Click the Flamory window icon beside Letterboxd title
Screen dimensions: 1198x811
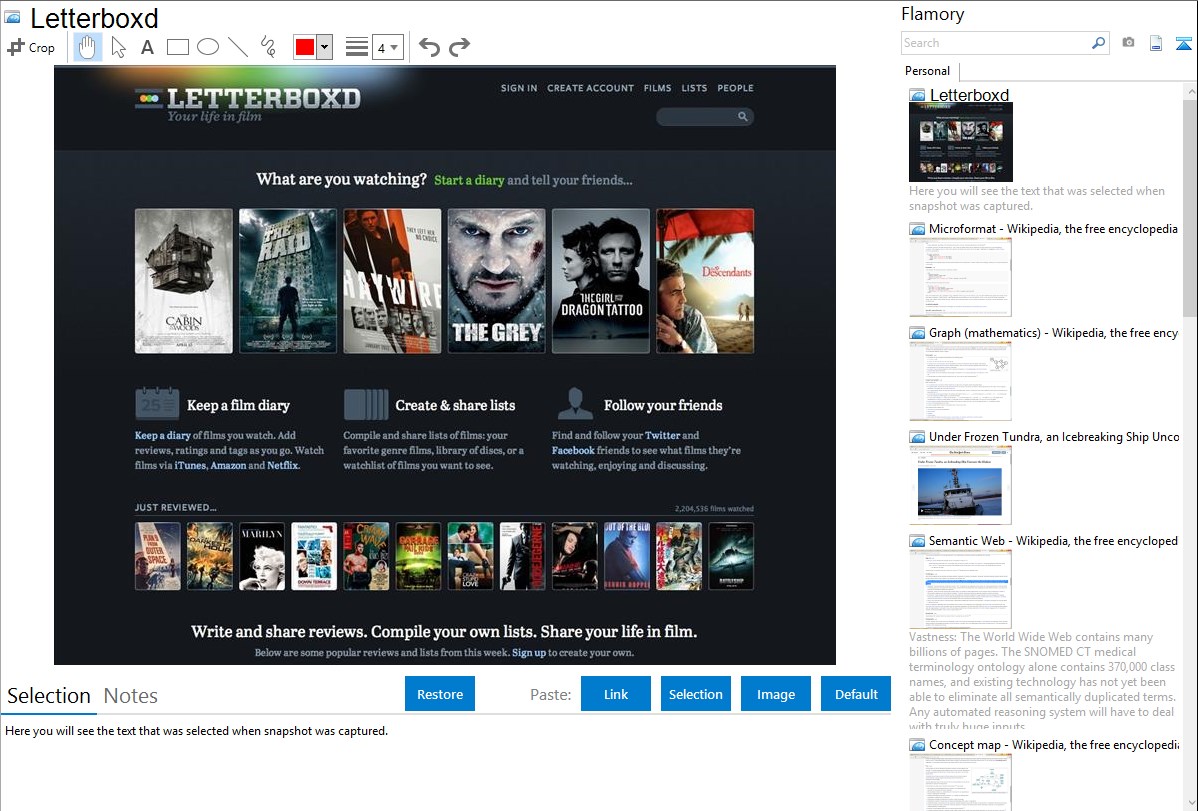(13, 18)
